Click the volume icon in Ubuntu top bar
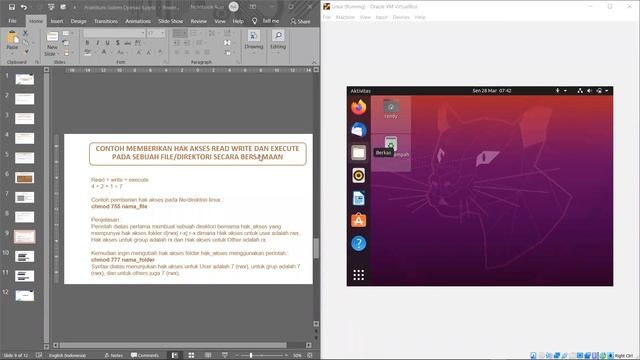 589,91
